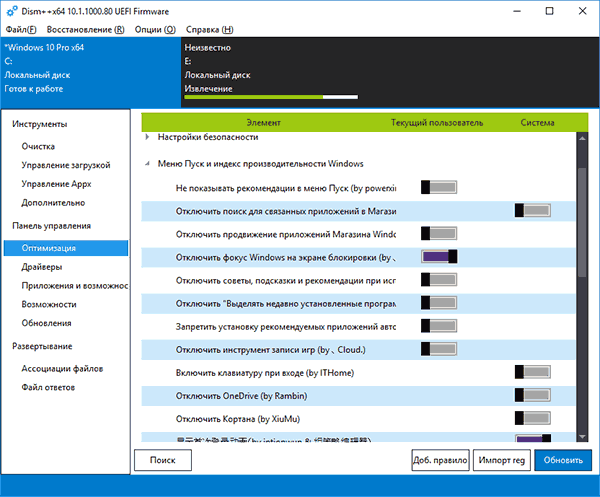Click the scrollbar down arrow
This screenshot has height=497, width=600.
(582, 437)
